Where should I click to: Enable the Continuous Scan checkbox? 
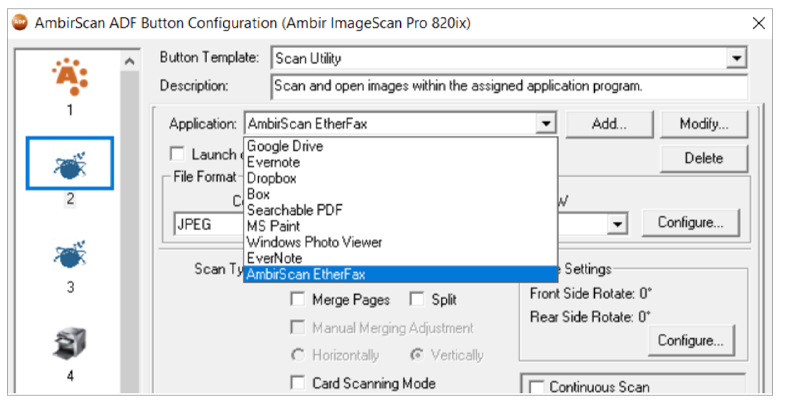536,386
